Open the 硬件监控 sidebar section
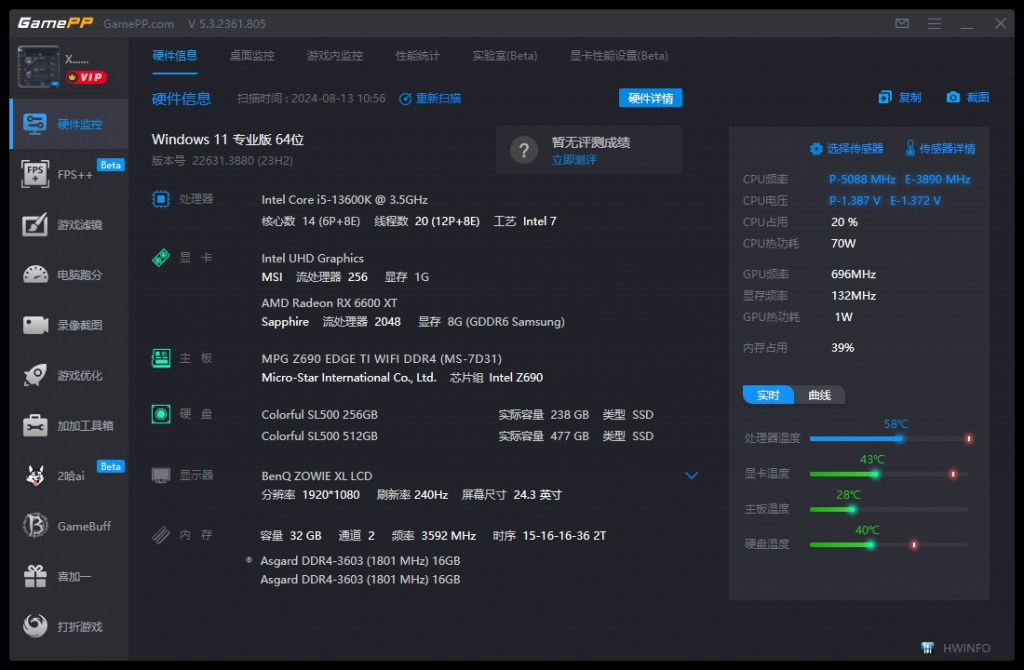 click(69, 124)
